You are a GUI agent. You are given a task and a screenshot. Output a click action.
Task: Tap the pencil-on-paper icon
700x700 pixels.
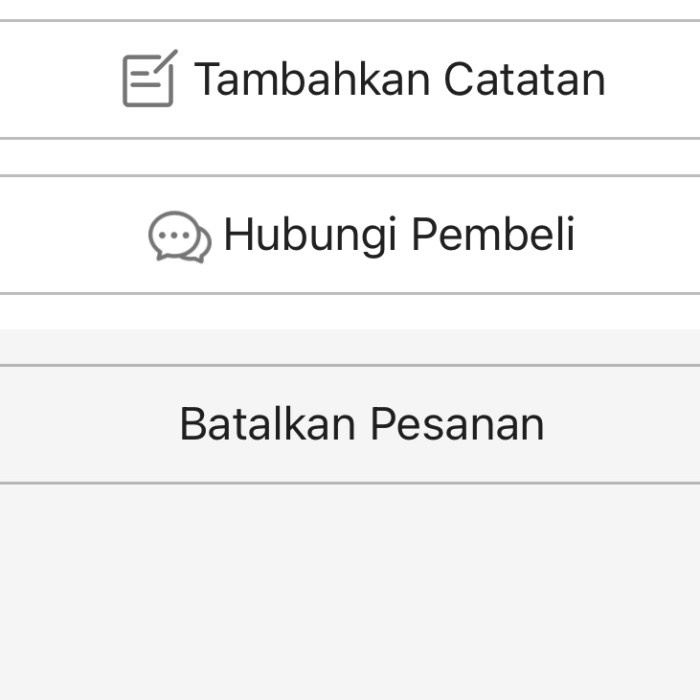[149, 79]
